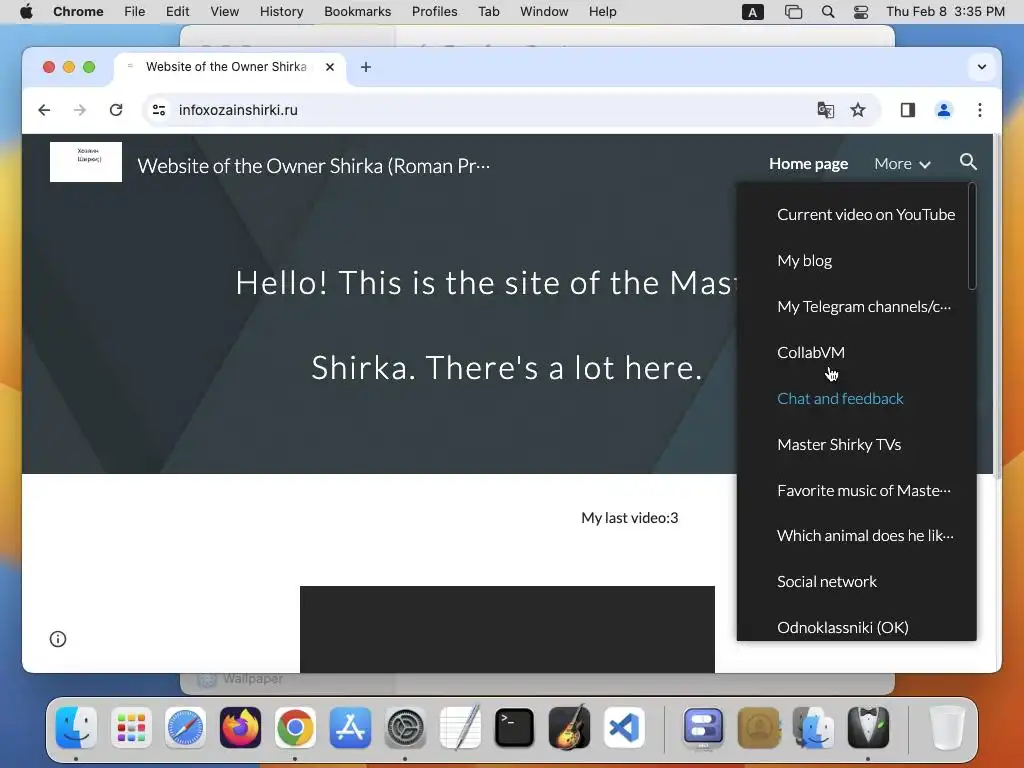Reload the page
This screenshot has height=768, width=1024.
pos(116,110)
